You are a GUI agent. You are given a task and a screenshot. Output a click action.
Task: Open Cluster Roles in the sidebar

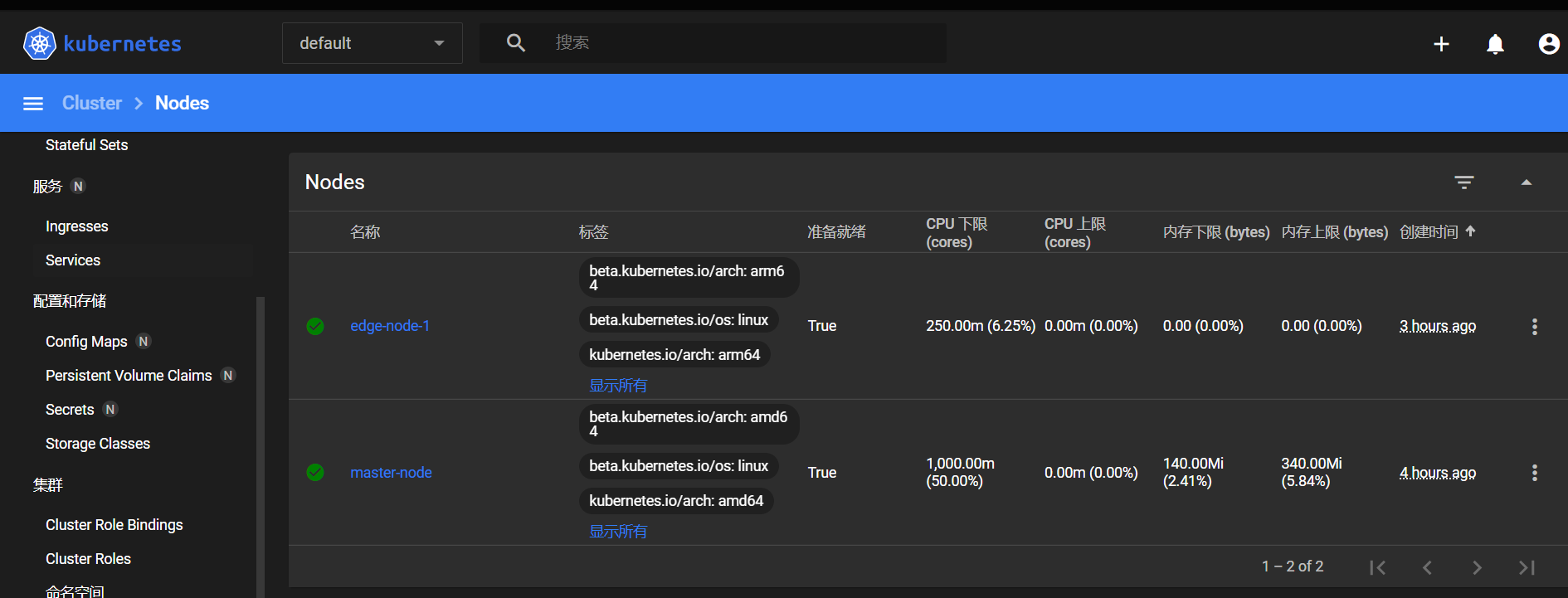pyautogui.click(x=88, y=559)
